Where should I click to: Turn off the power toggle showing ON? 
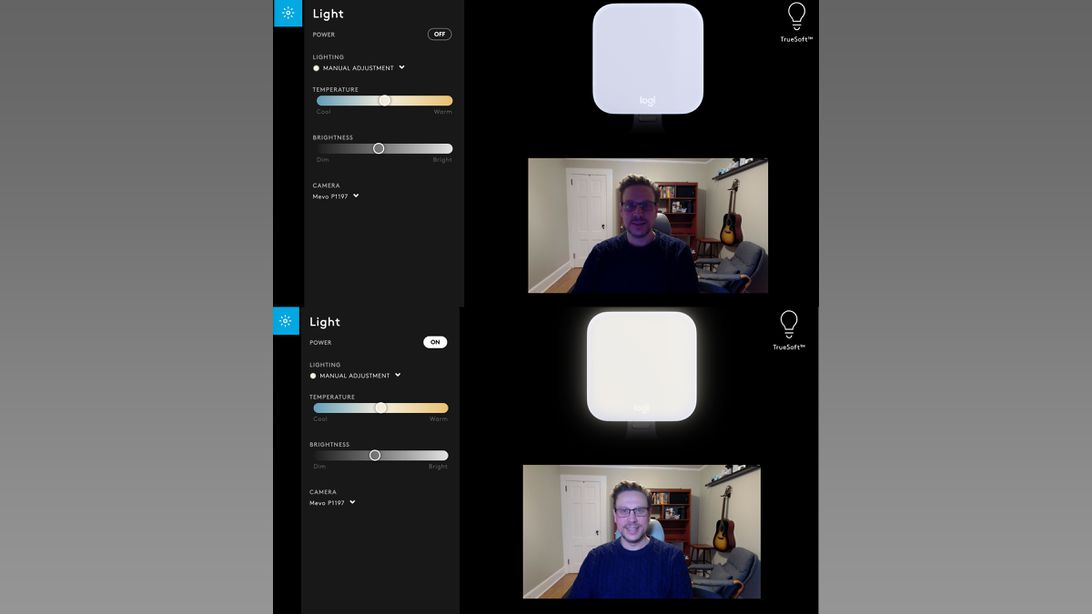pyautogui.click(x=435, y=342)
